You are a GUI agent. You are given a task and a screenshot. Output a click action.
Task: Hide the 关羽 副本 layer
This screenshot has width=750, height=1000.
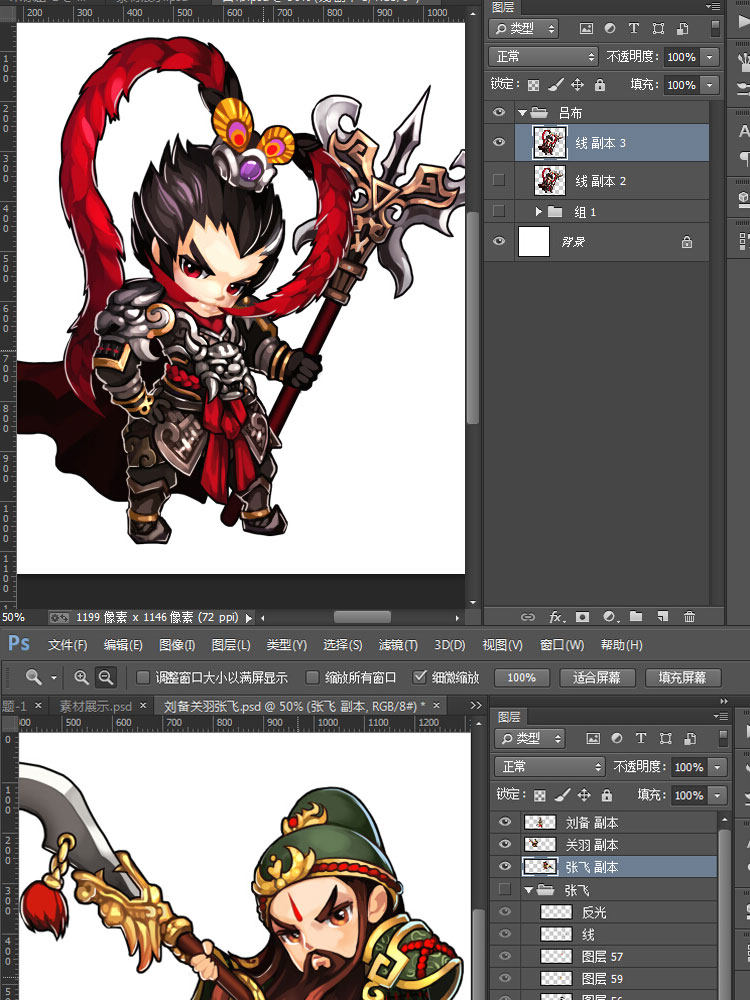click(x=504, y=844)
